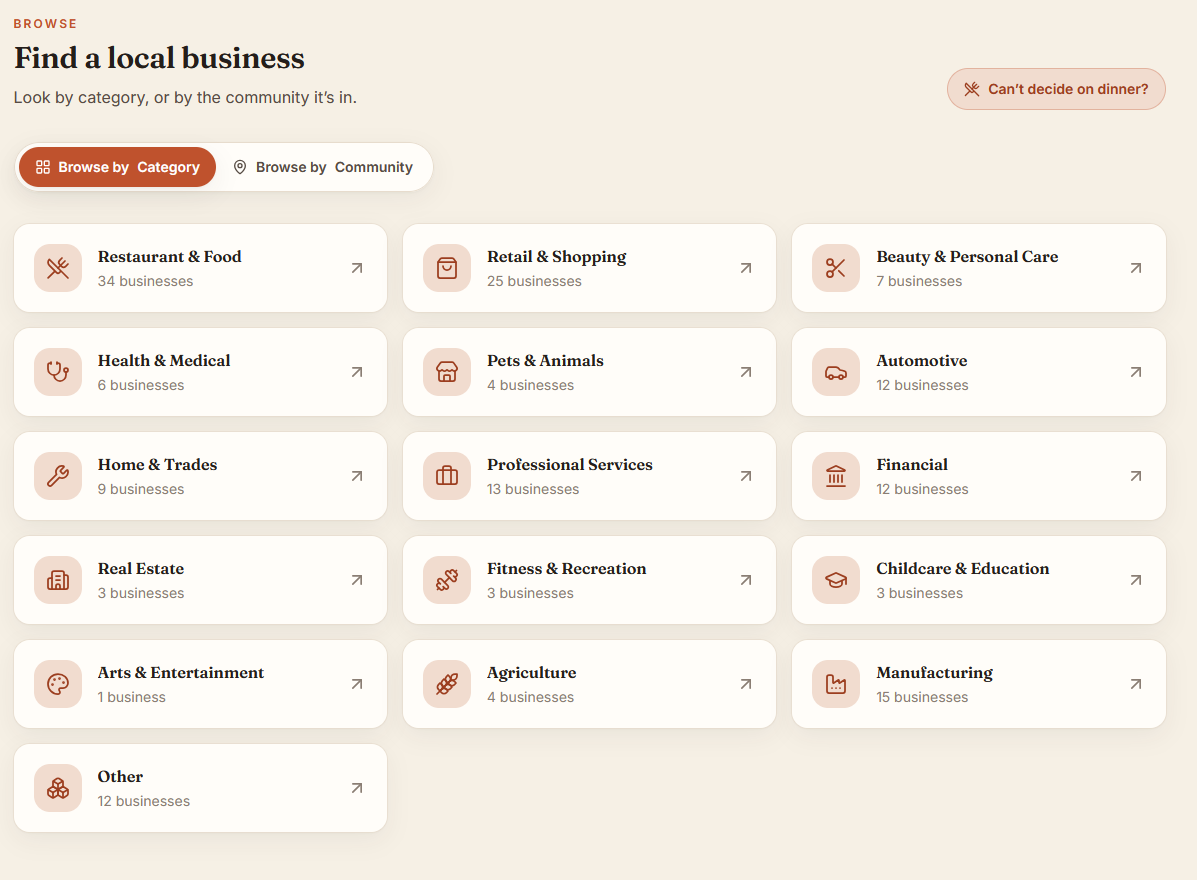This screenshot has height=880, width=1197.
Task: Open Manufacturing using its arrow icon
Action: click(1136, 684)
